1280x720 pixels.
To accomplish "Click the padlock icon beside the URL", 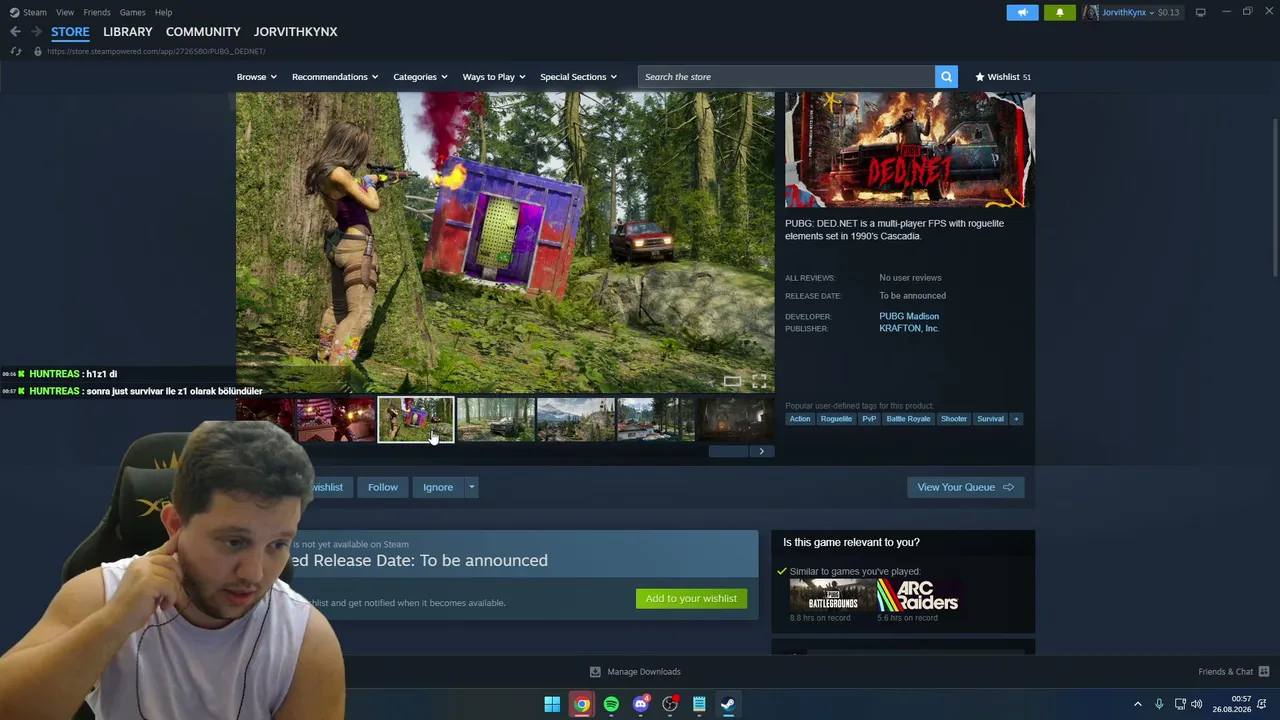I will pyautogui.click(x=38, y=51).
